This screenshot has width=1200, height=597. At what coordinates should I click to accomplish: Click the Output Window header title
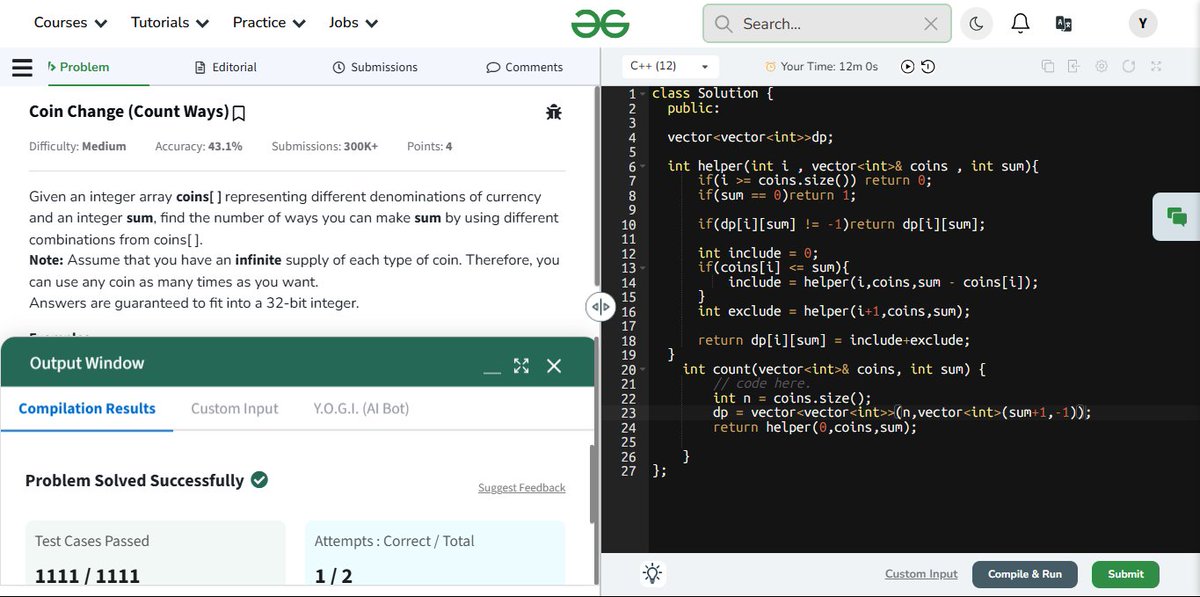pos(87,363)
